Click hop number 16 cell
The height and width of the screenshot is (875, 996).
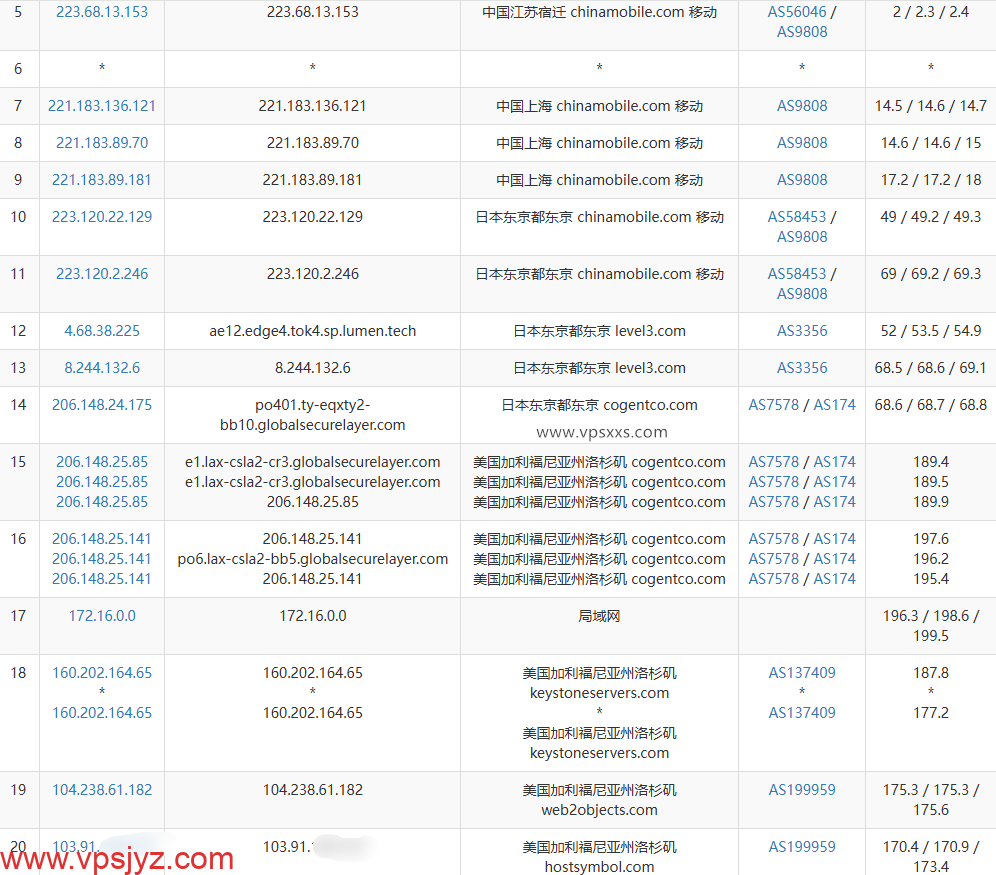[18, 538]
